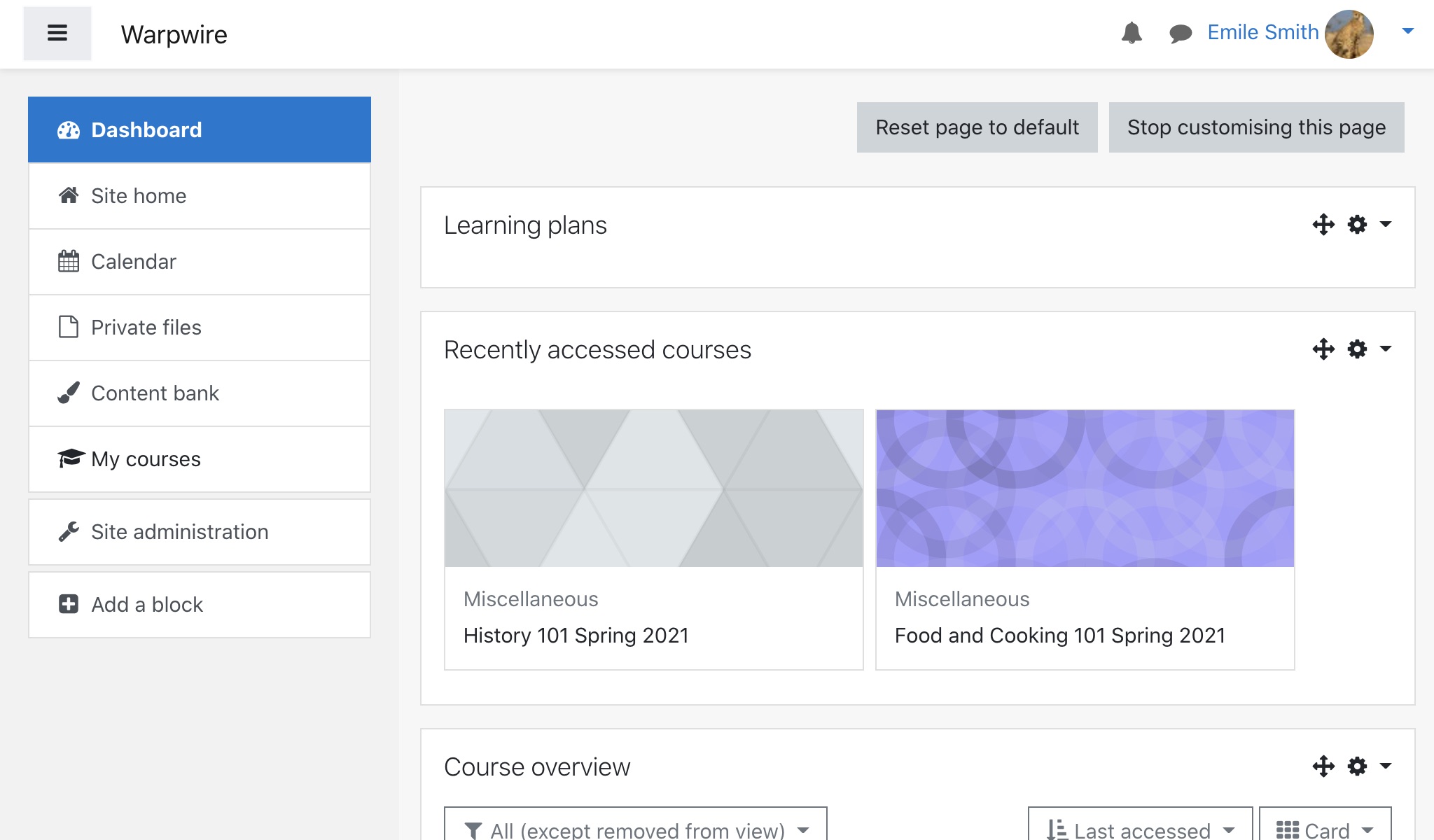
Task: Open Food and Cooking 101 Spring 2021 link
Action: (x=1059, y=636)
